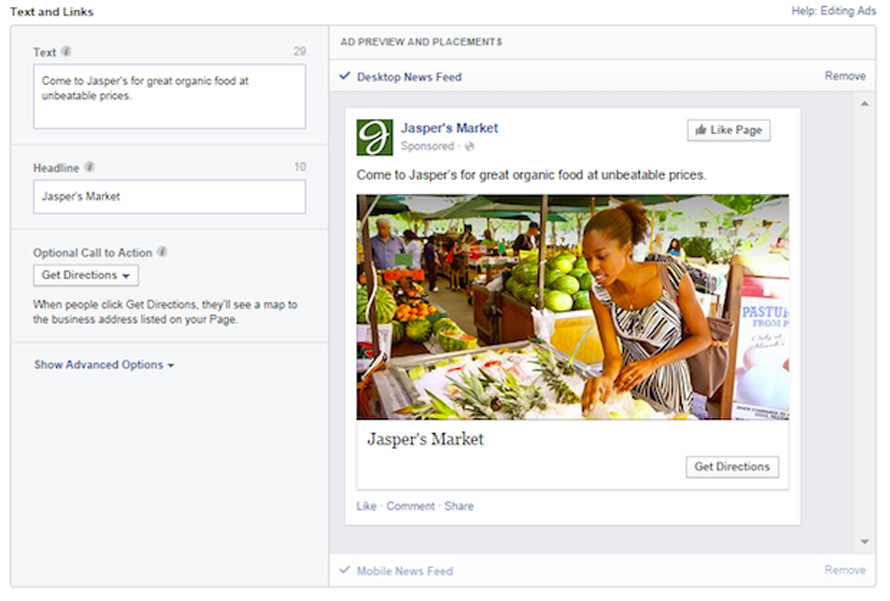The width and height of the screenshot is (890, 601).
Task: Click the info icon beside Optional Call to Action
Action: coord(162,251)
